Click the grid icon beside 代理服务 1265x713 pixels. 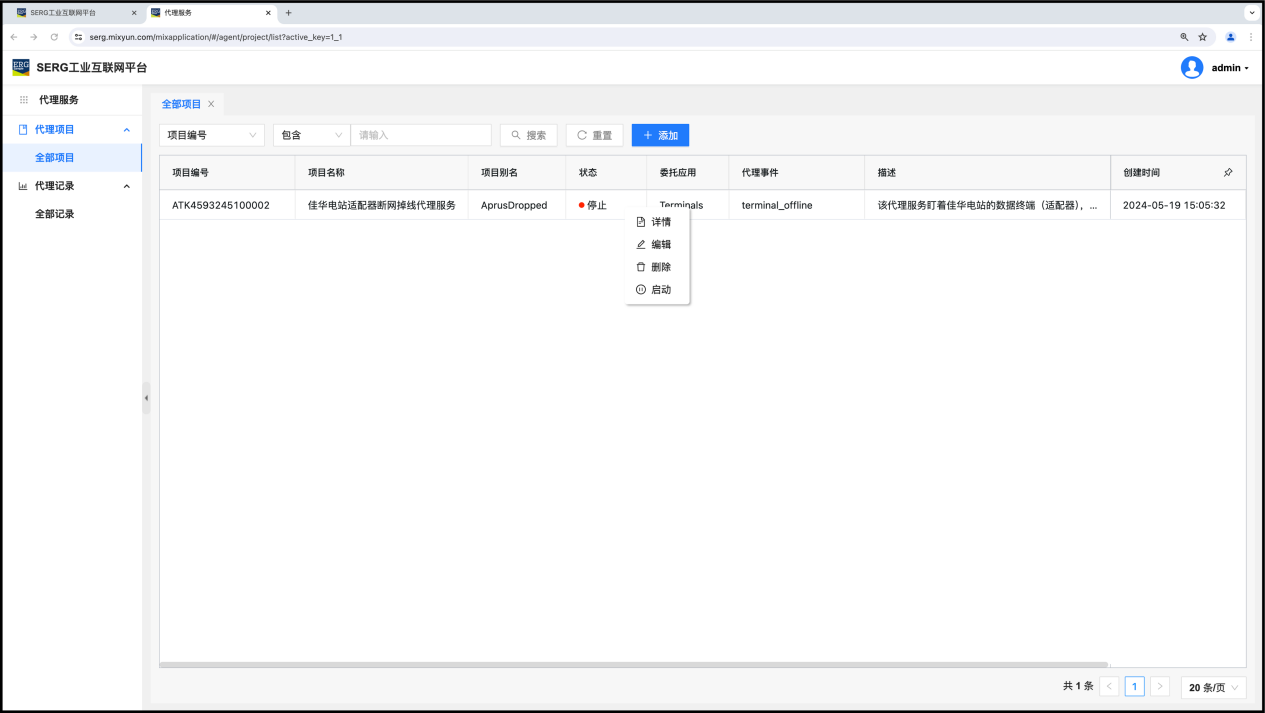click(x=24, y=100)
